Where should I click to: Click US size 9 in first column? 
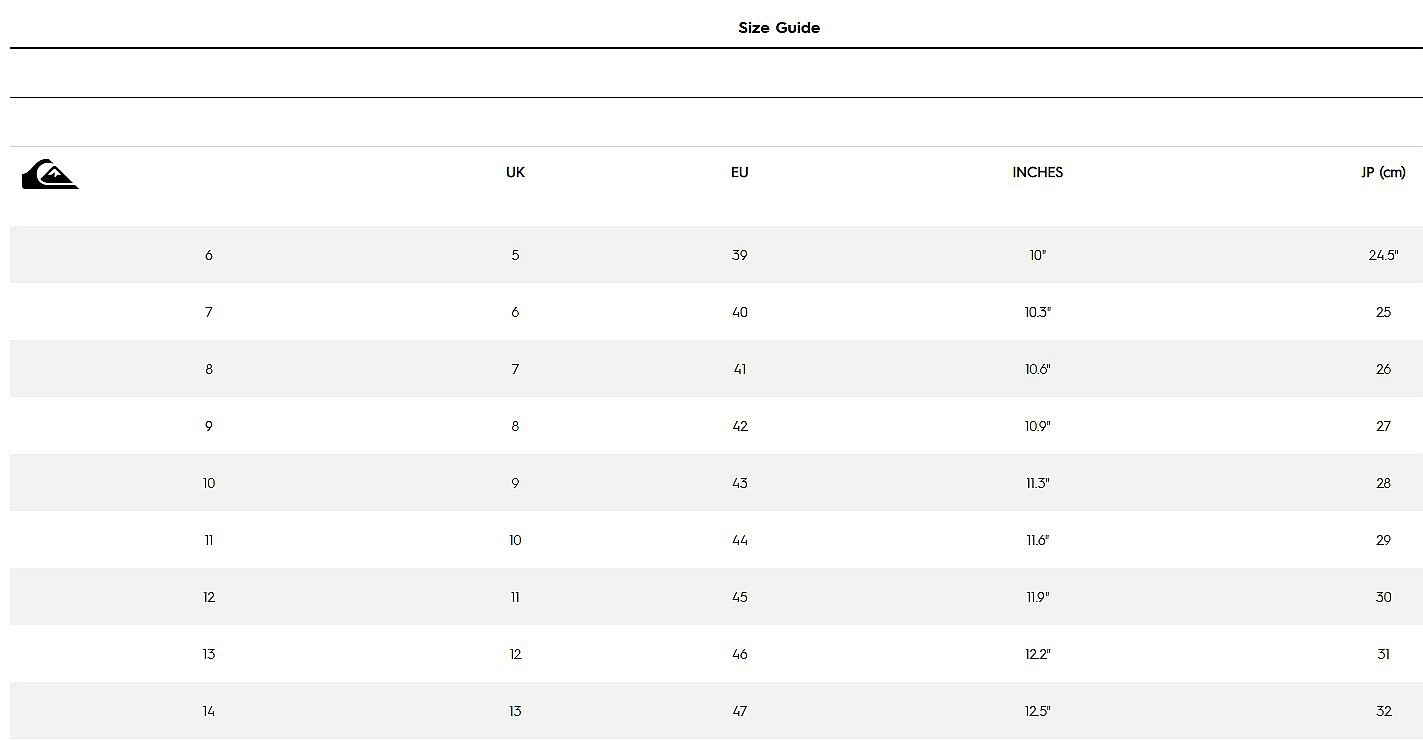click(x=209, y=426)
